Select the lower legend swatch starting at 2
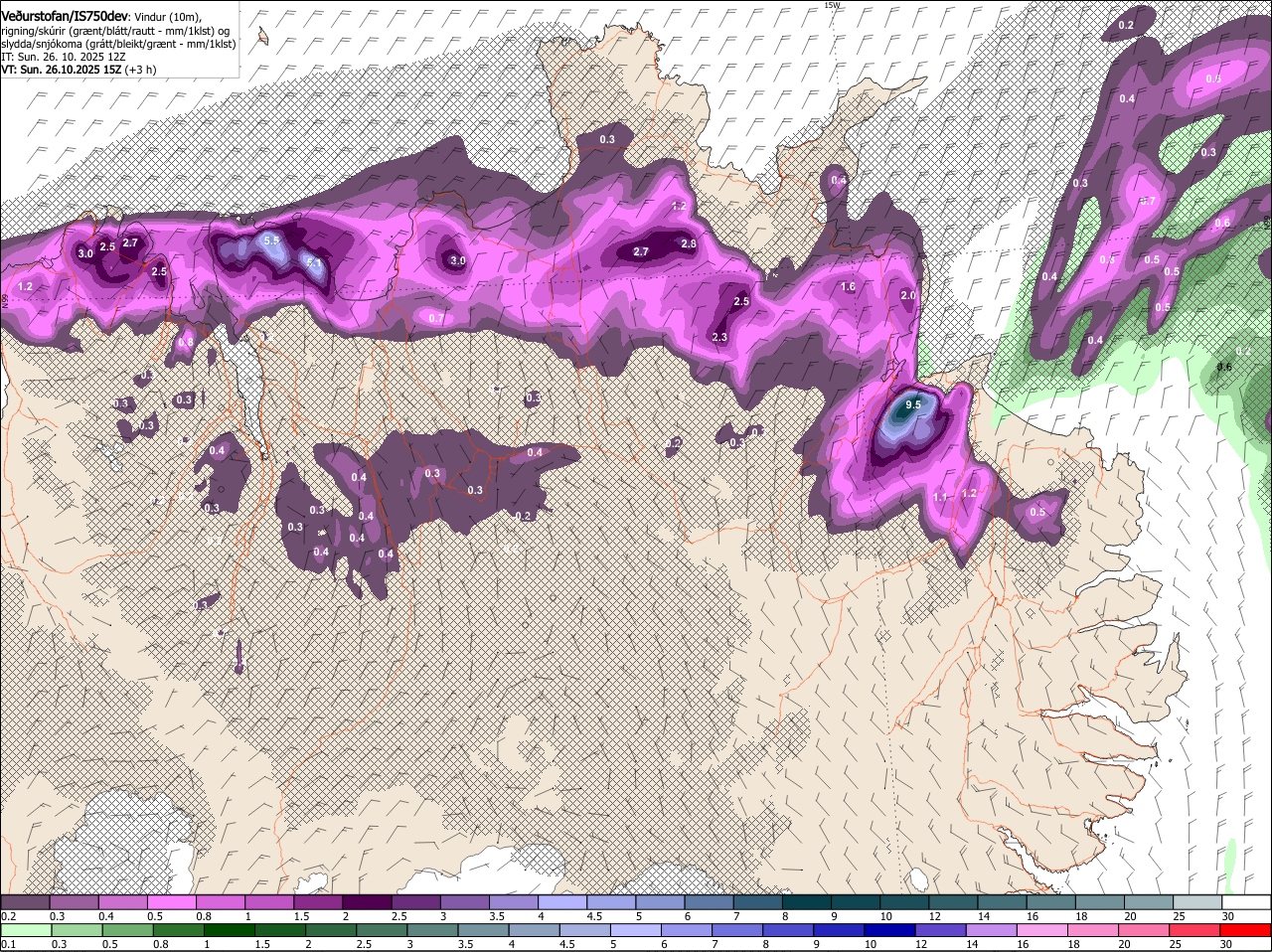This screenshot has height=952, width=1272. [x=333, y=930]
